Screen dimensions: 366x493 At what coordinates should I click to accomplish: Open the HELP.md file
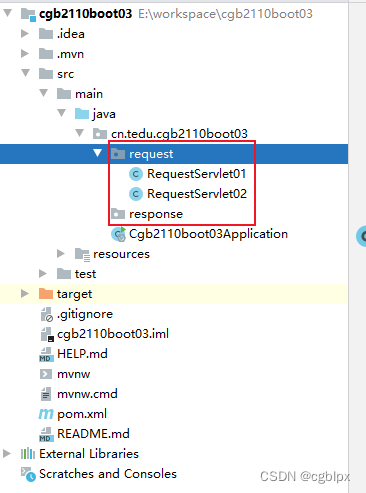(x=82, y=354)
